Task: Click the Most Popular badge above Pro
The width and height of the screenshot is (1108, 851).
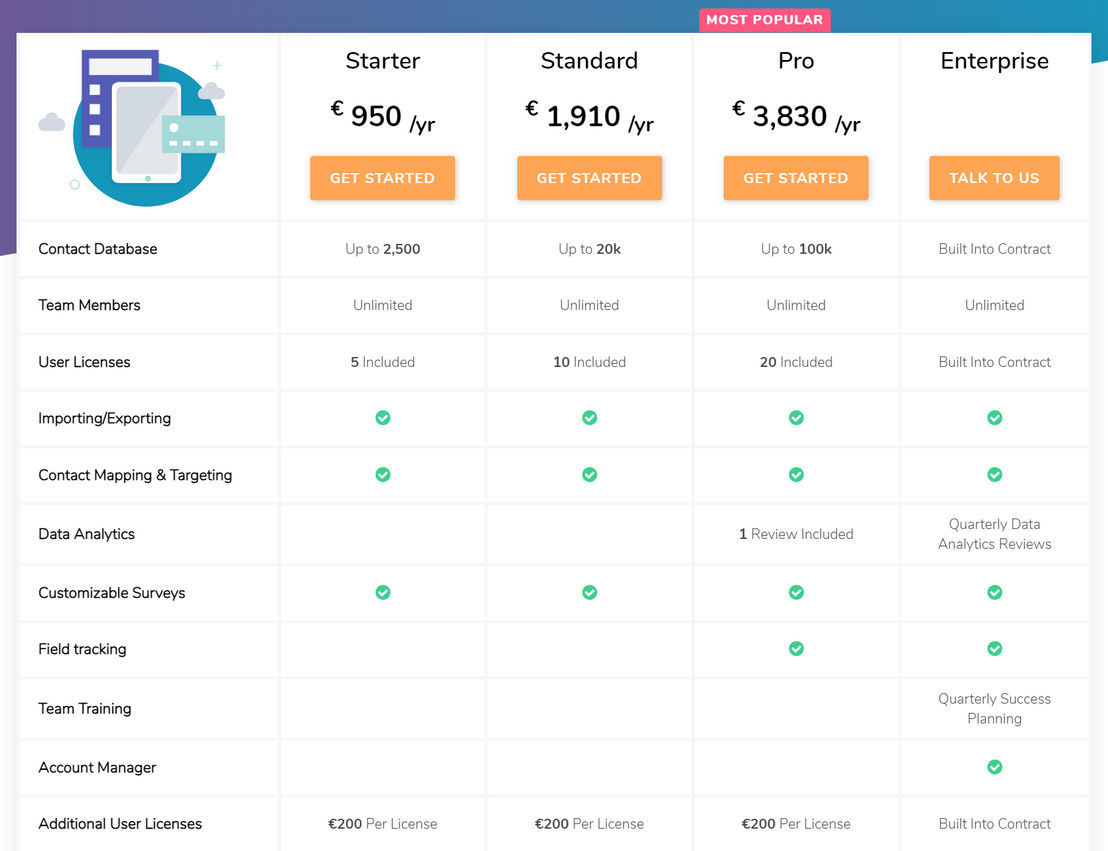Action: tap(765, 20)
